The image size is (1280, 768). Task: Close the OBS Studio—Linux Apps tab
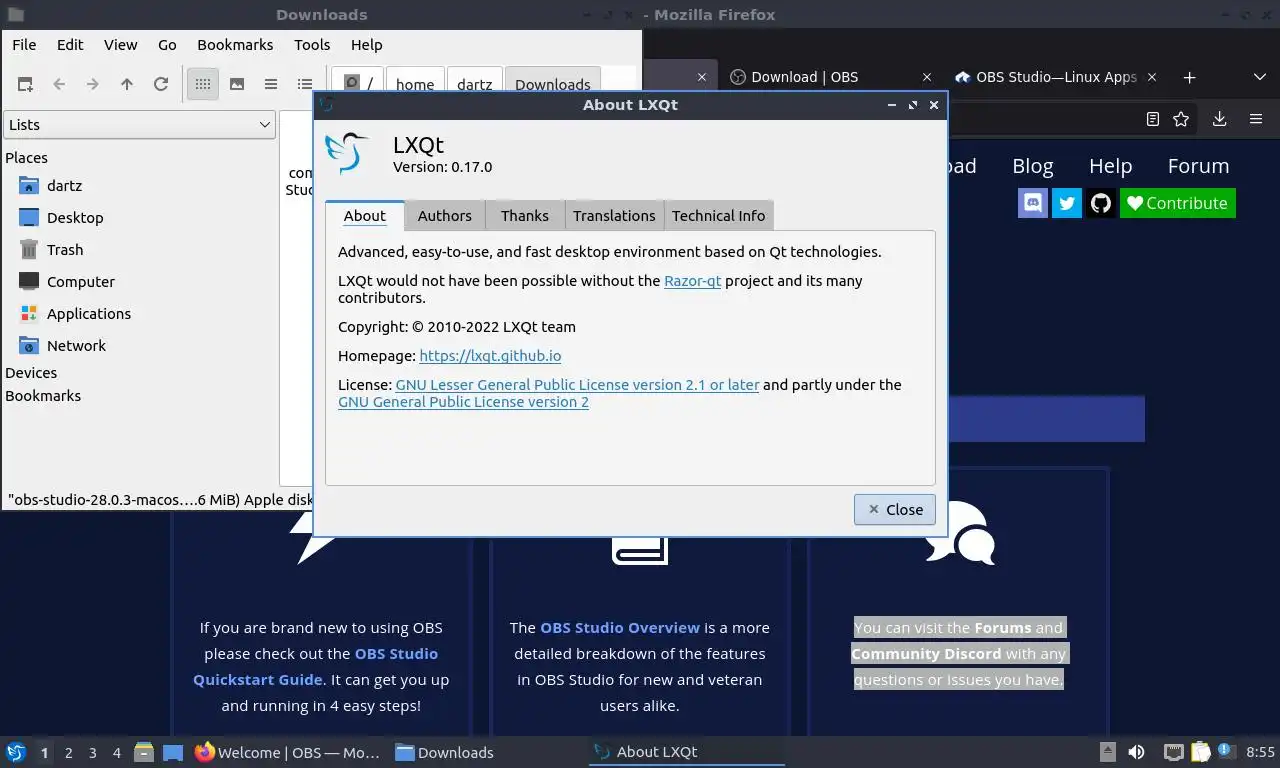pos(1152,77)
